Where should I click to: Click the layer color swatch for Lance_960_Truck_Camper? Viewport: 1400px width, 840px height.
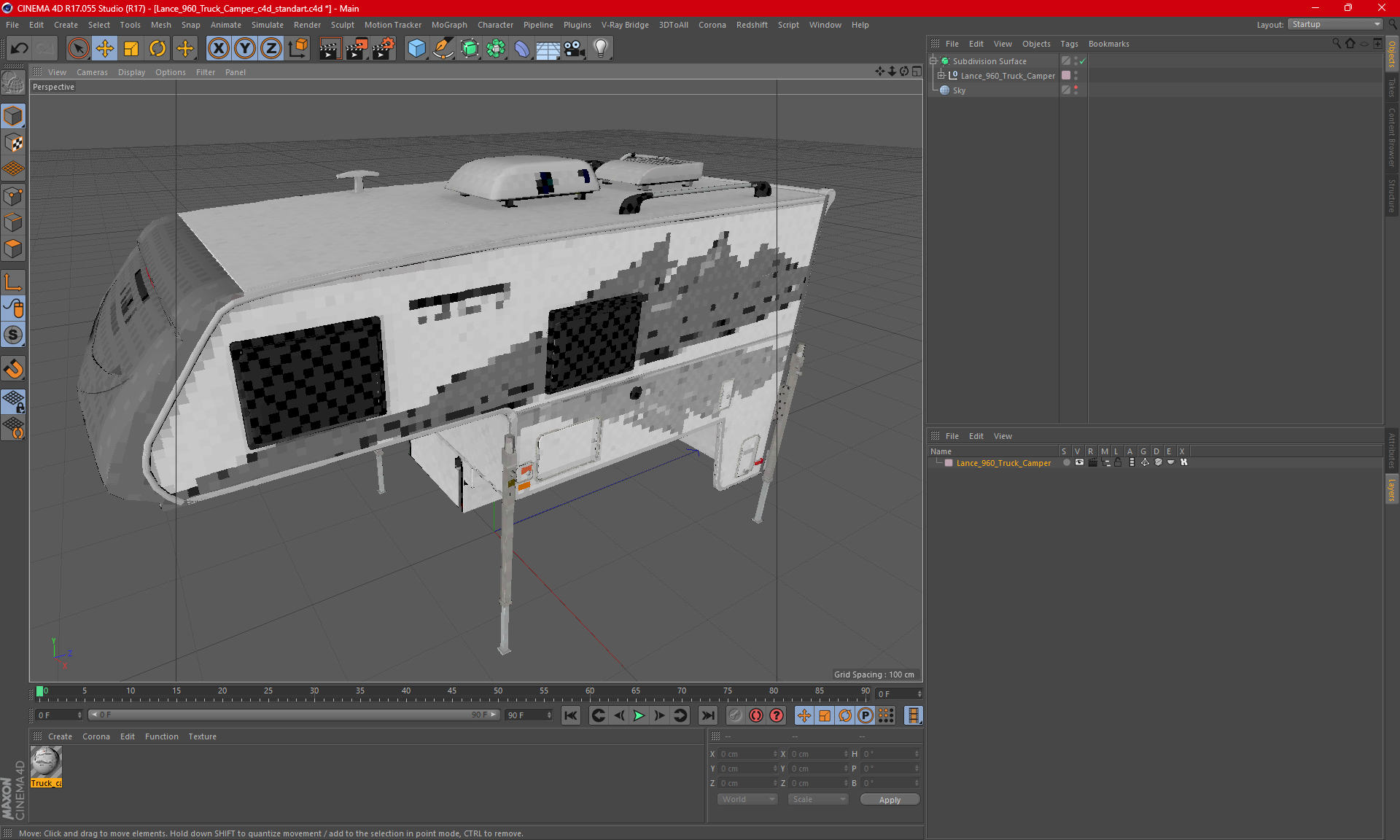[949, 463]
